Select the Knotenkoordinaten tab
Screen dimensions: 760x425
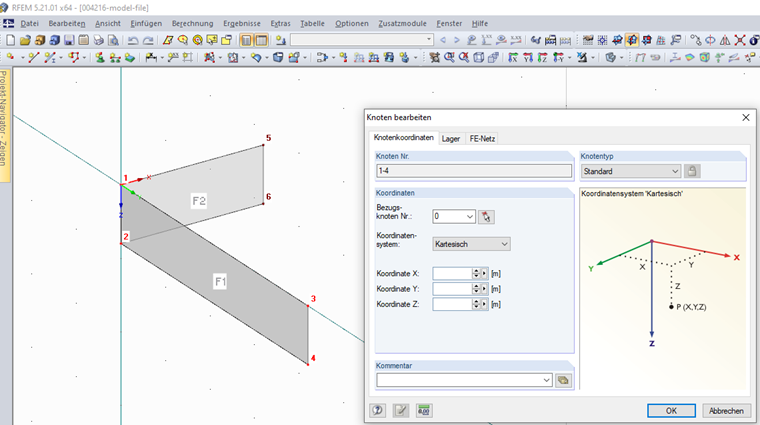point(403,138)
